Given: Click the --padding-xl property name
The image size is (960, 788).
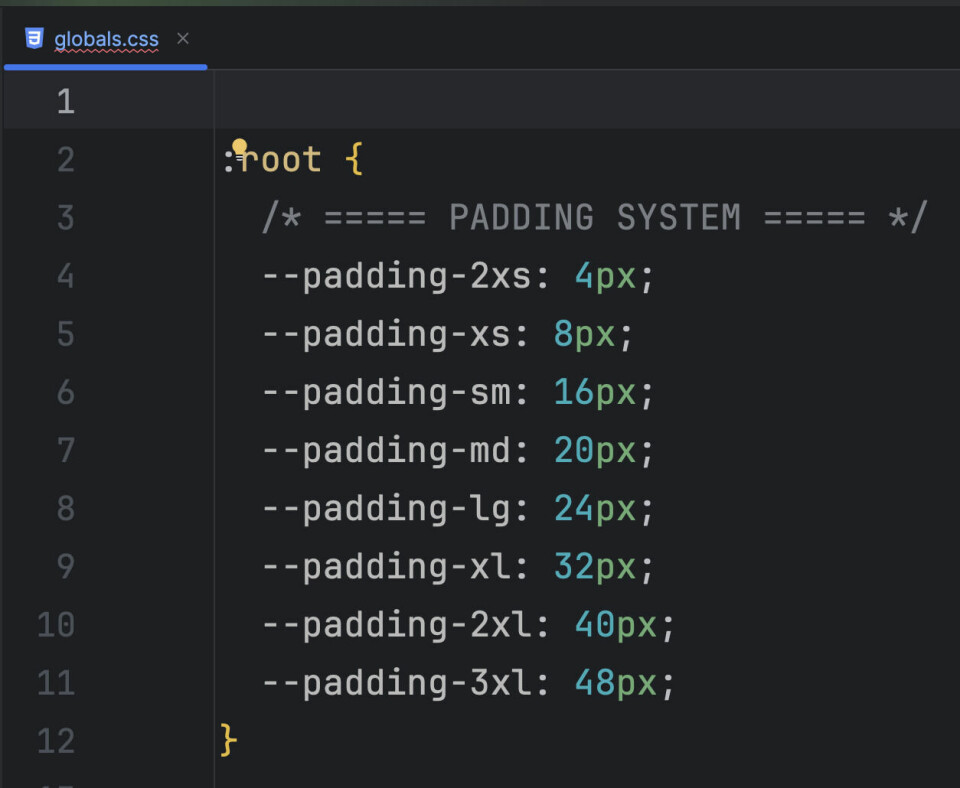Looking at the screenshot, I should point(386,566).
